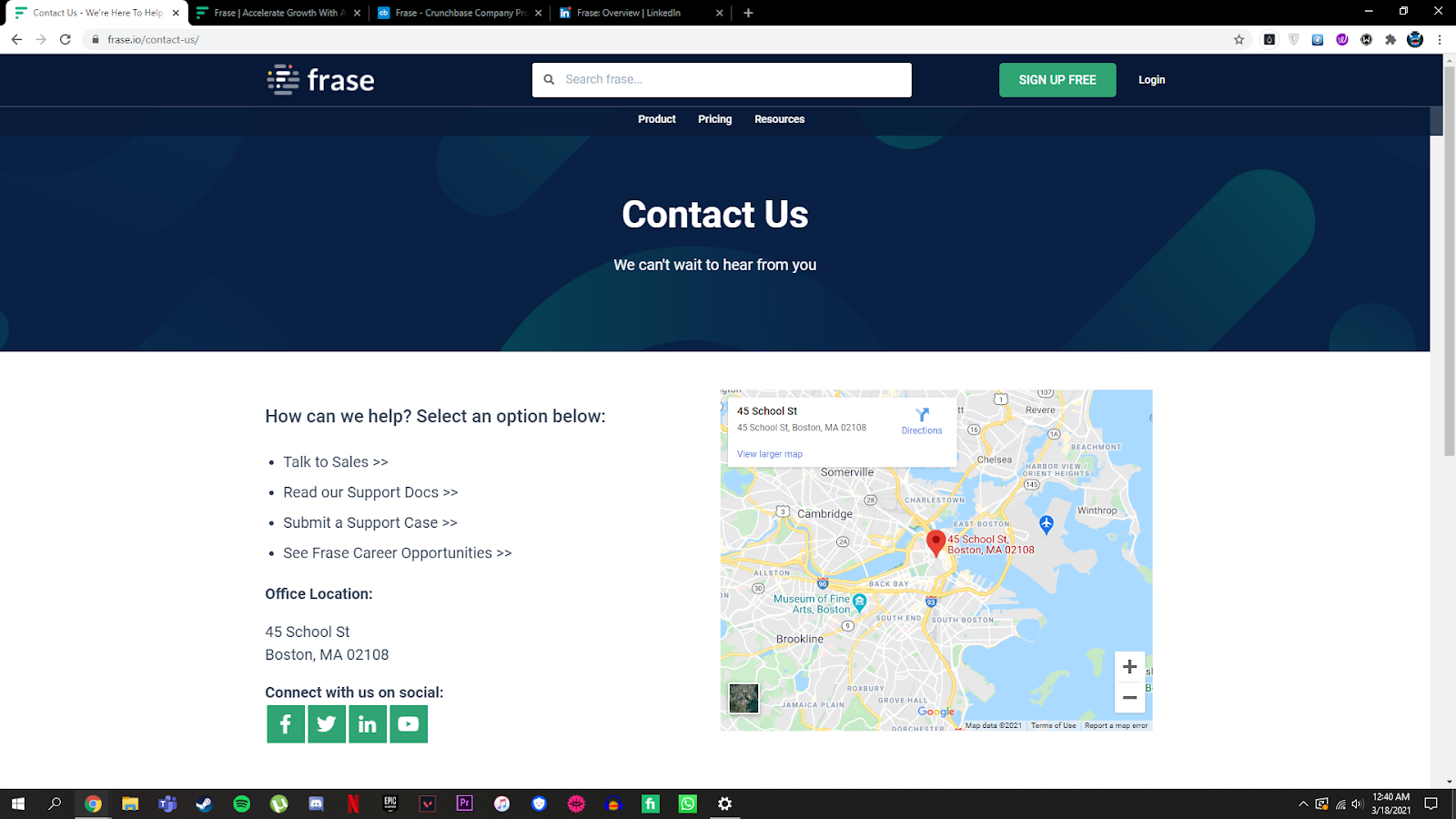Open the Resources menu
The width and height of the screenshot is (1456, 819).
click(x=780, y=119)
